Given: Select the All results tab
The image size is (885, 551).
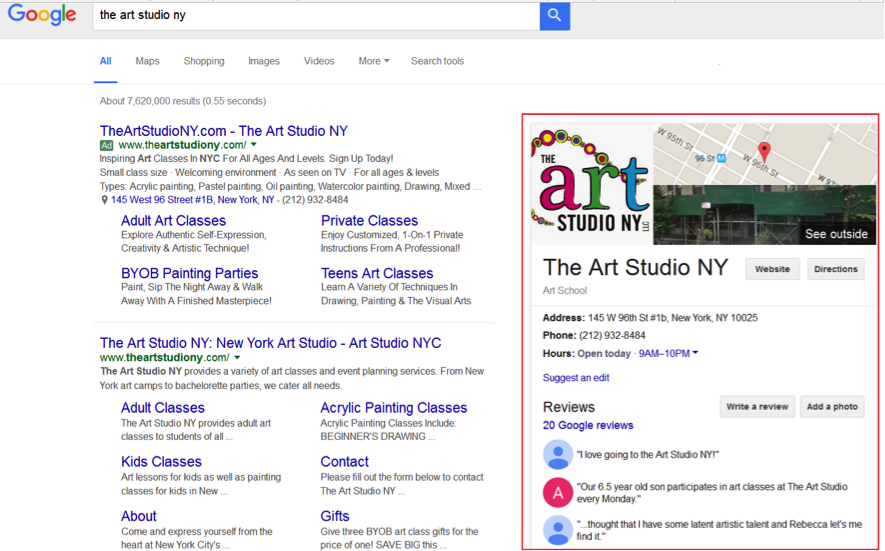Looking at the screenshot, I should coord(106,61).
